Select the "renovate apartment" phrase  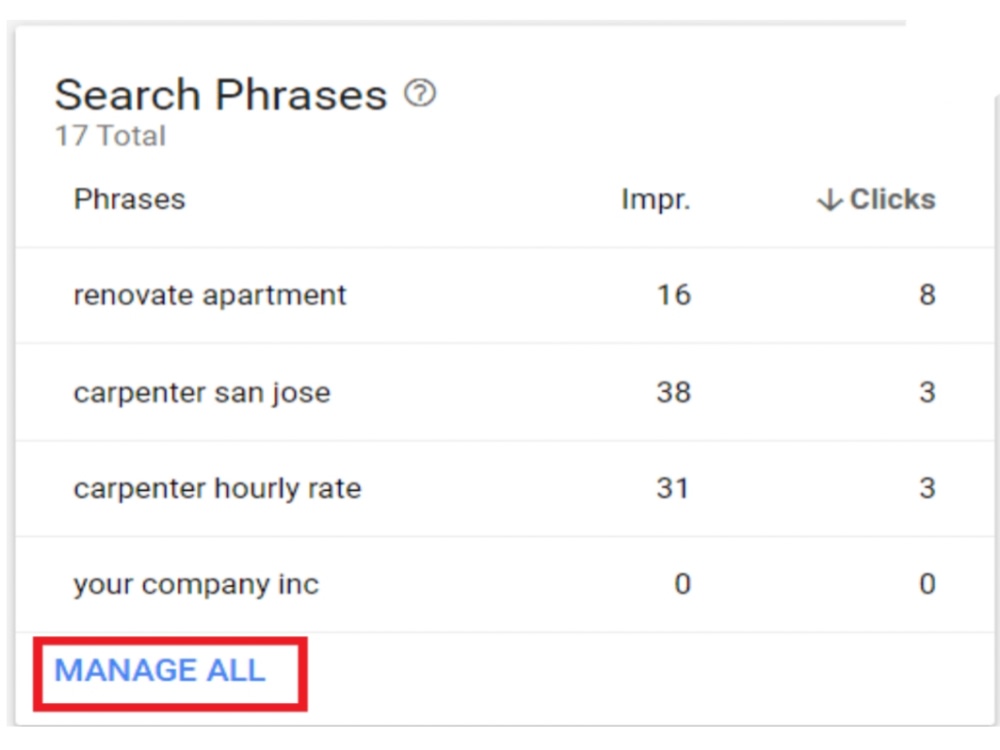(210, 295)
